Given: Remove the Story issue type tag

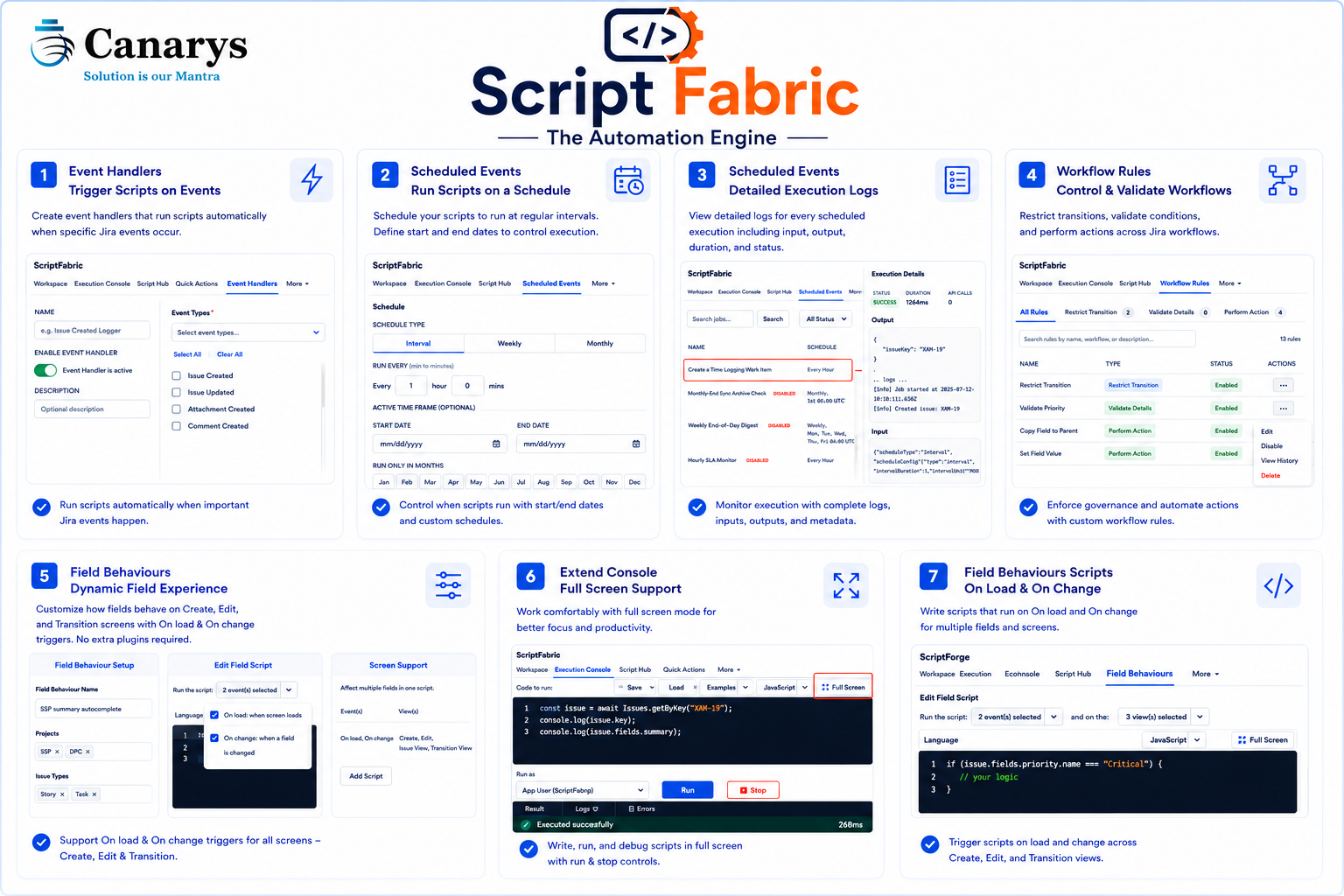Looking at the screenshot, I should click(x=62, y=794).
